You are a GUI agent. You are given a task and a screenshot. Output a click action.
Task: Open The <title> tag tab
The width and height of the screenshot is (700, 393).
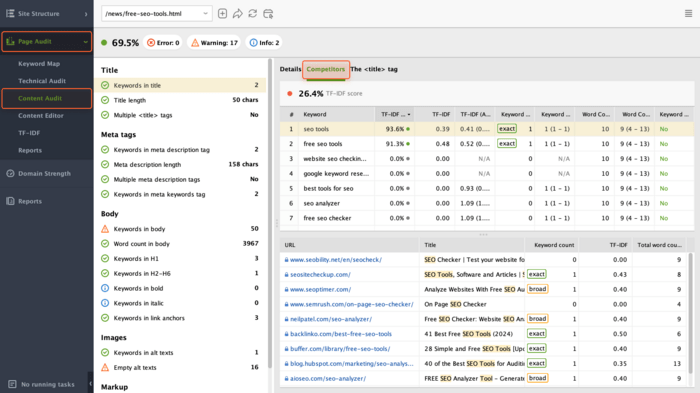point(374,69)
